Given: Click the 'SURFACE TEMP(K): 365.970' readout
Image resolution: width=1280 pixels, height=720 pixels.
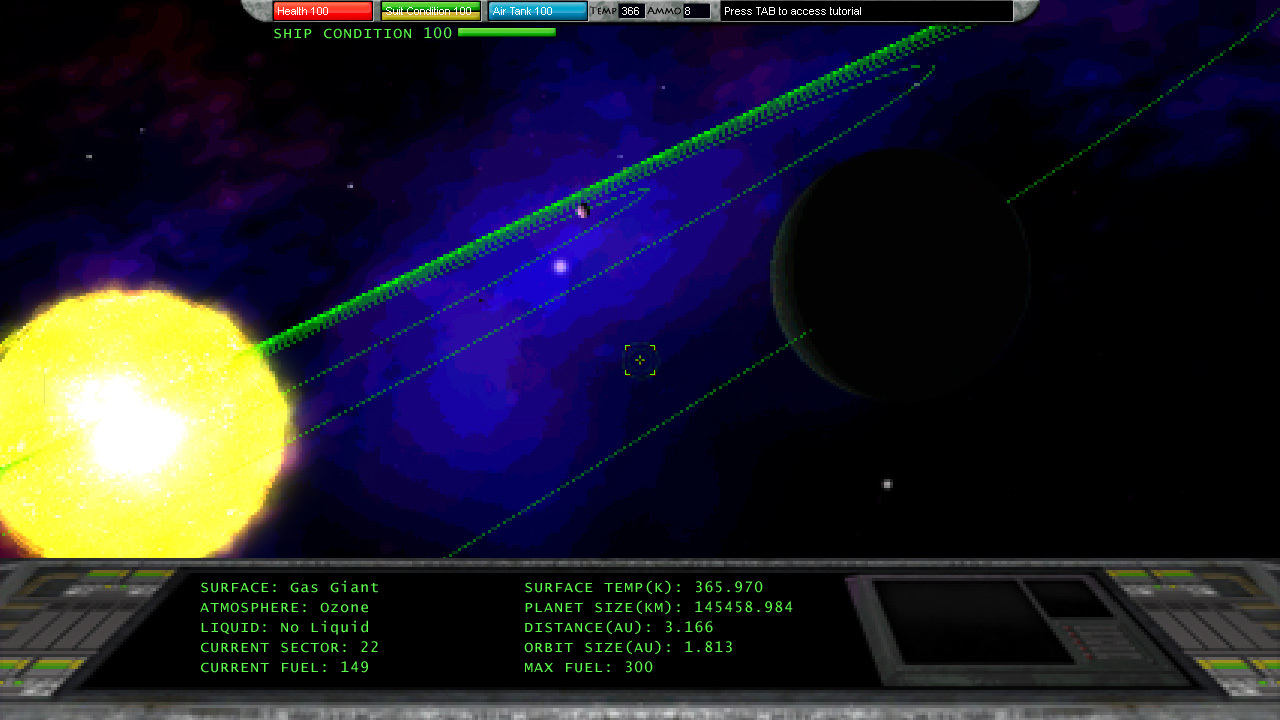Looking at the screenshot, I should click(x=644, y=588).
